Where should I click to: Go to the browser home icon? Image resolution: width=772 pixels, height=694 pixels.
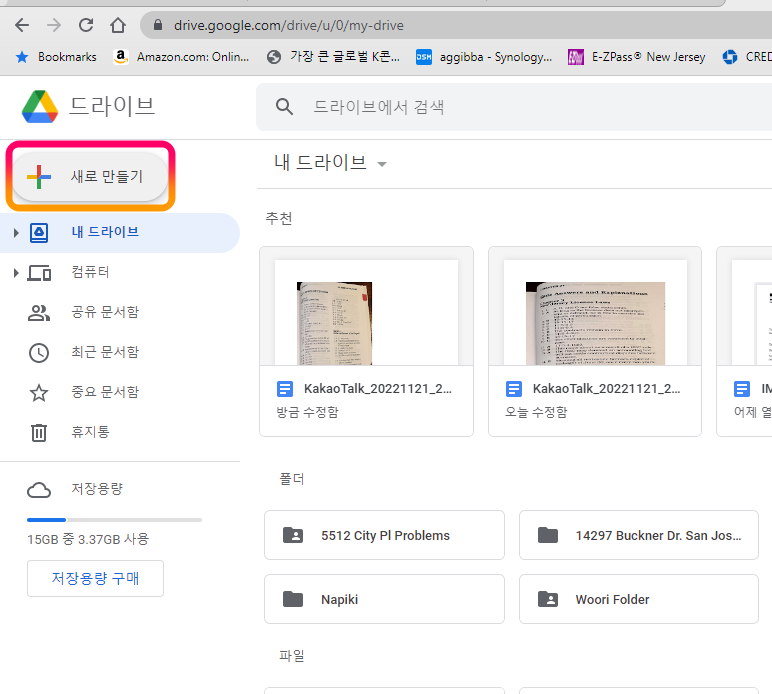click(118, 25)
